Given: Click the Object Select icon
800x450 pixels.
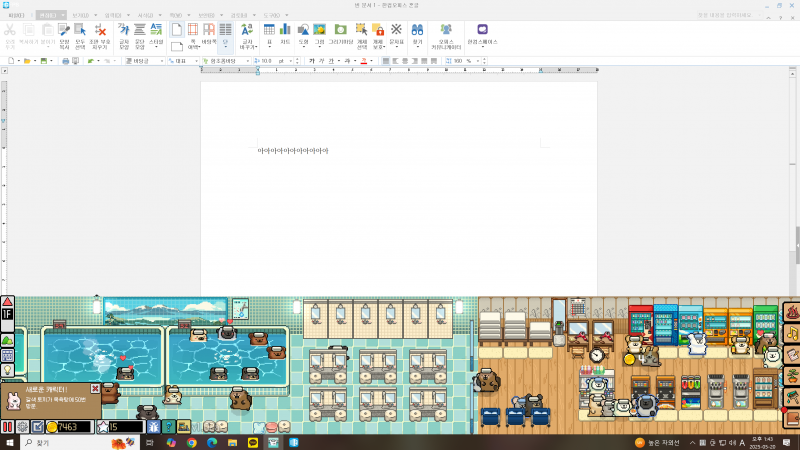Looking at the screenshot, I should pos(362,30).
